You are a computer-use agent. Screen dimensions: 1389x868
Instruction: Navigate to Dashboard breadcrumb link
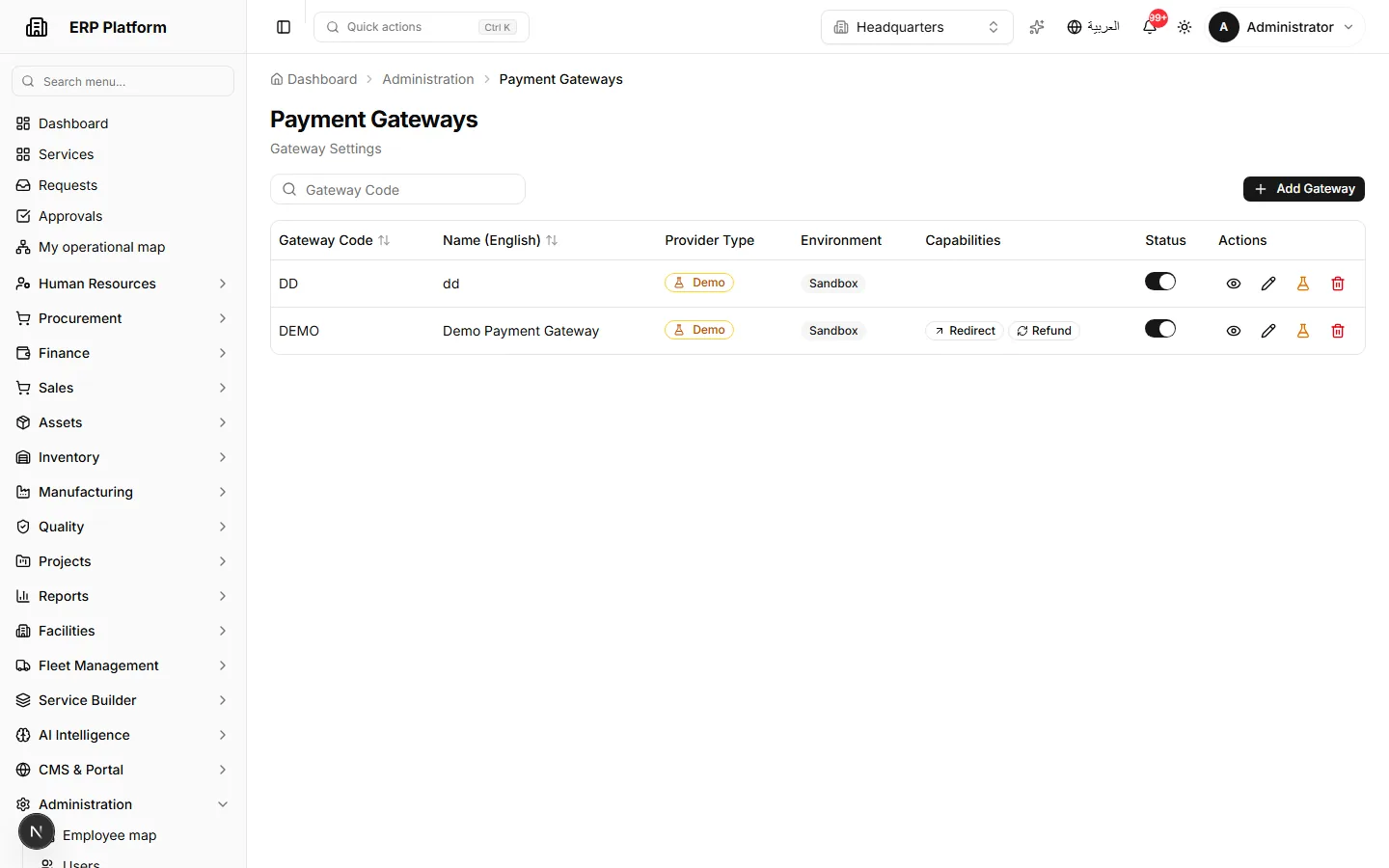(313, 79)
